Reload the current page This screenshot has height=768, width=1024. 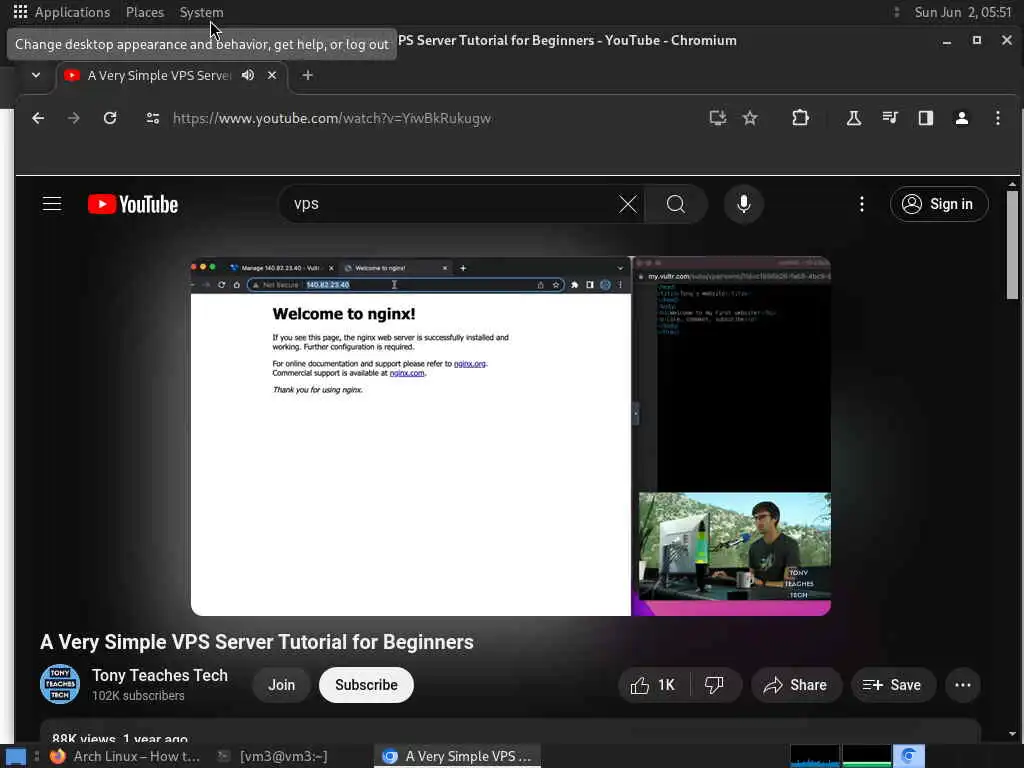point(110,118)
